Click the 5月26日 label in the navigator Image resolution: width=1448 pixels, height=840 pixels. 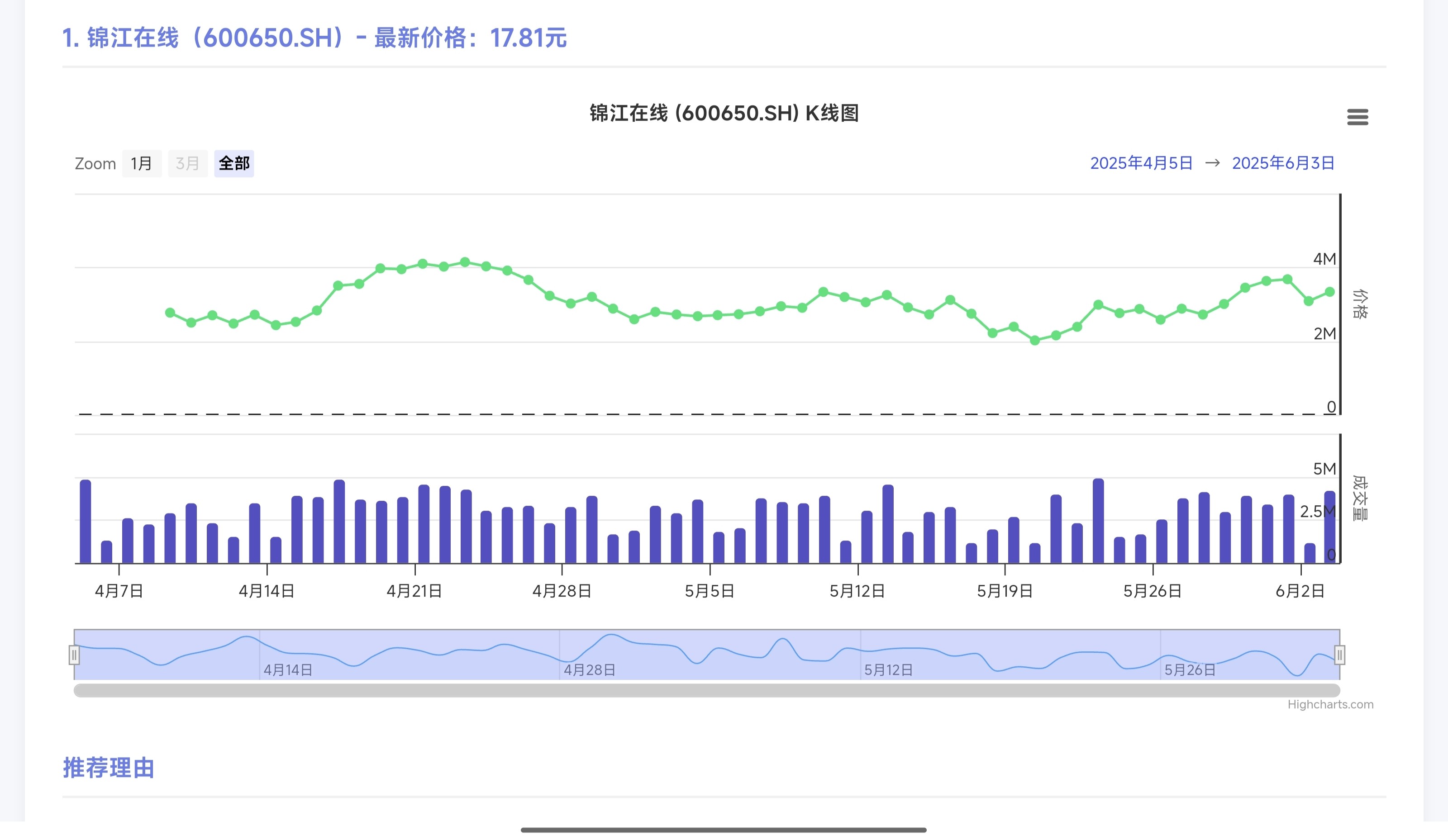pos(1190,670)
